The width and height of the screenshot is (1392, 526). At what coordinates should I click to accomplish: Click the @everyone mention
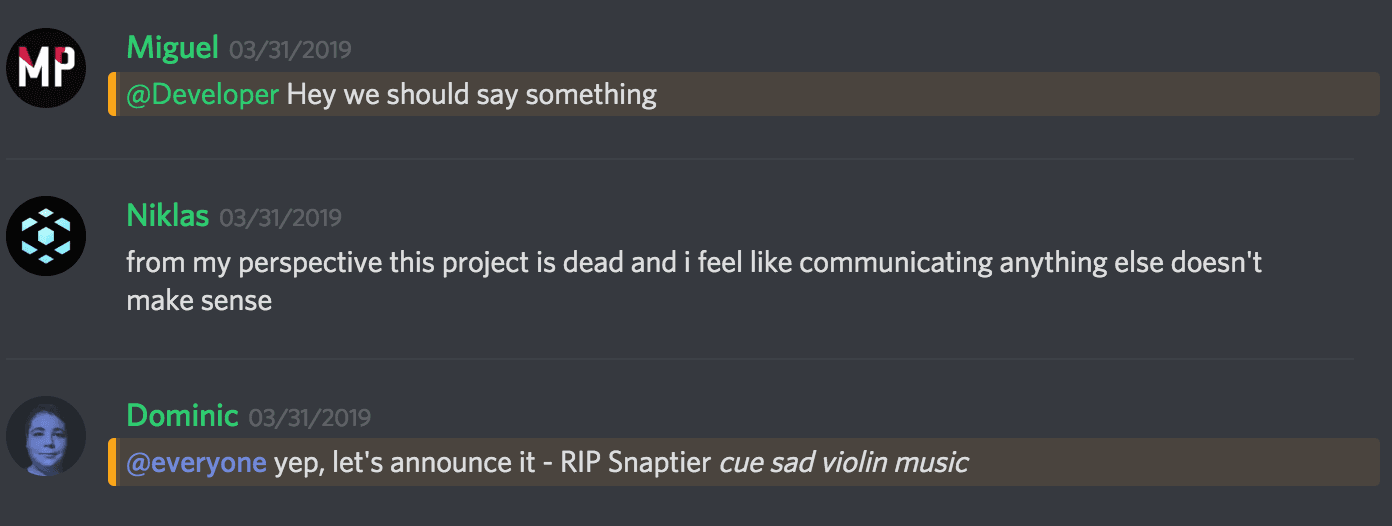tap(196, 463)
